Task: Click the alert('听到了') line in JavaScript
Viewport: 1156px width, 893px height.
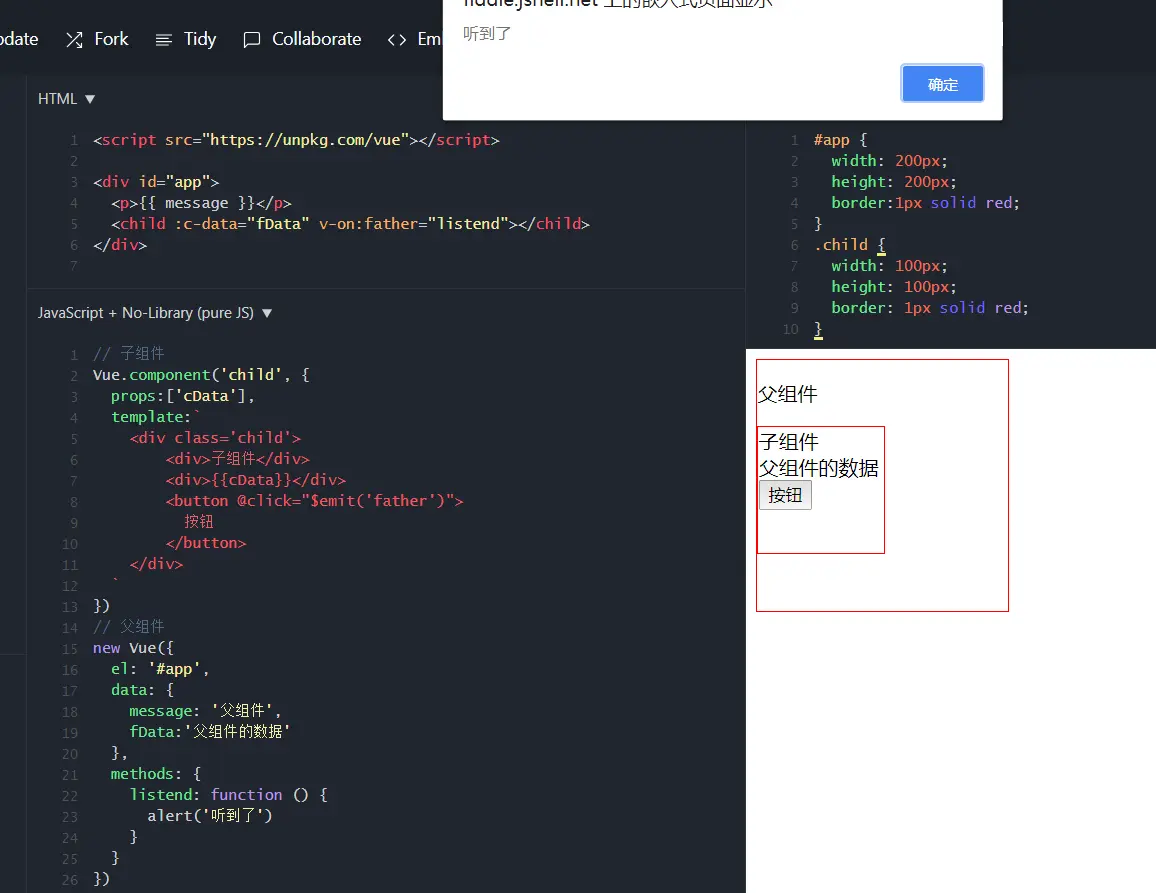Action: (209, 816)
